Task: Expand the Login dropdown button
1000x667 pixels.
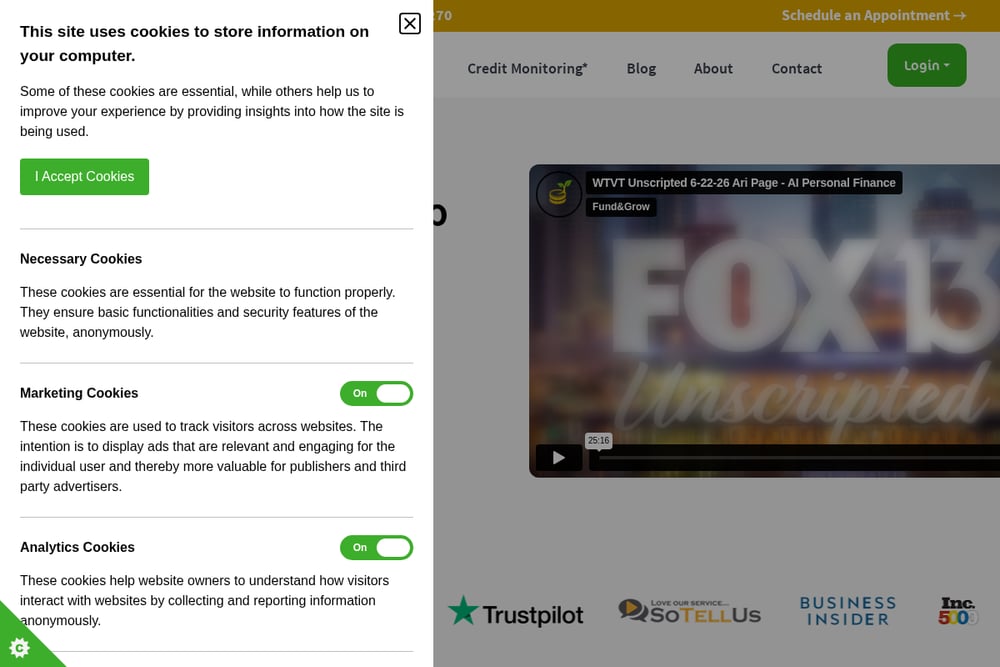Action: (x=927, y=65)
